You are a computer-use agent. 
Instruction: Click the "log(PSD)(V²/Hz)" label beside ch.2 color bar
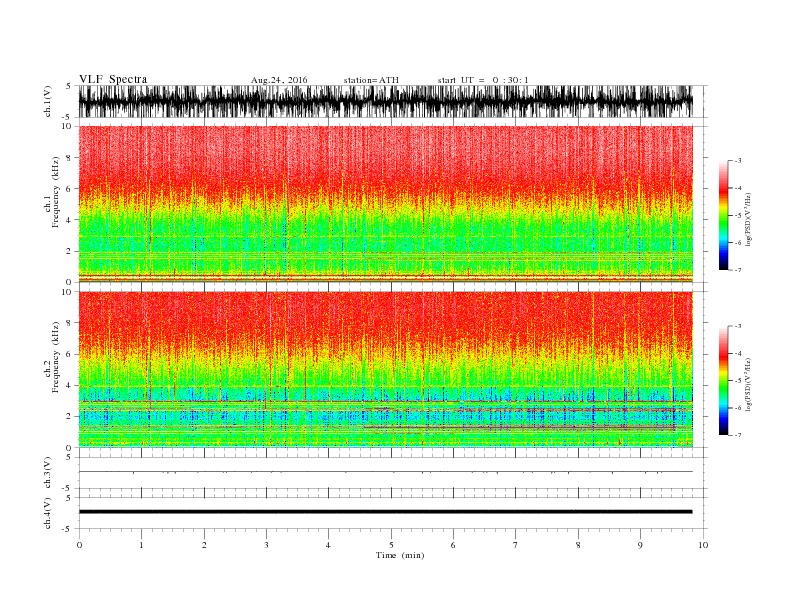[x=748, y=384]
